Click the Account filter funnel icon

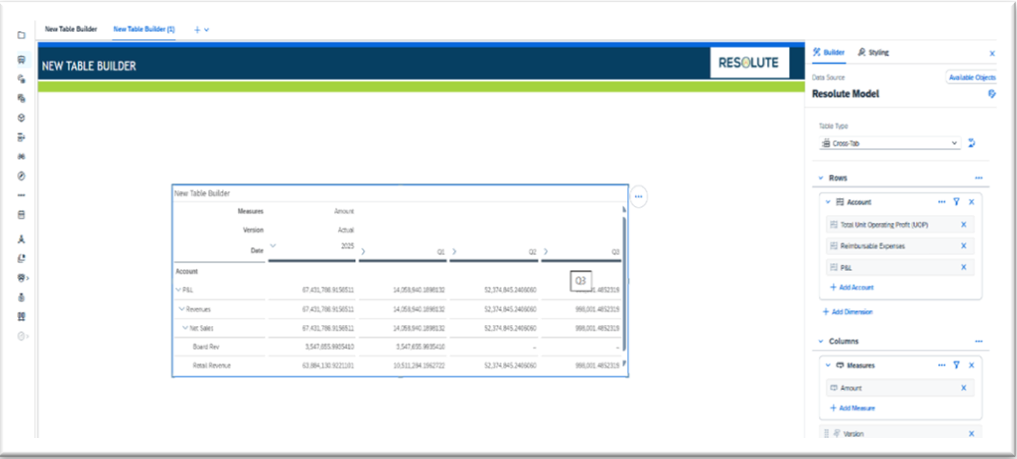(957, 202)
